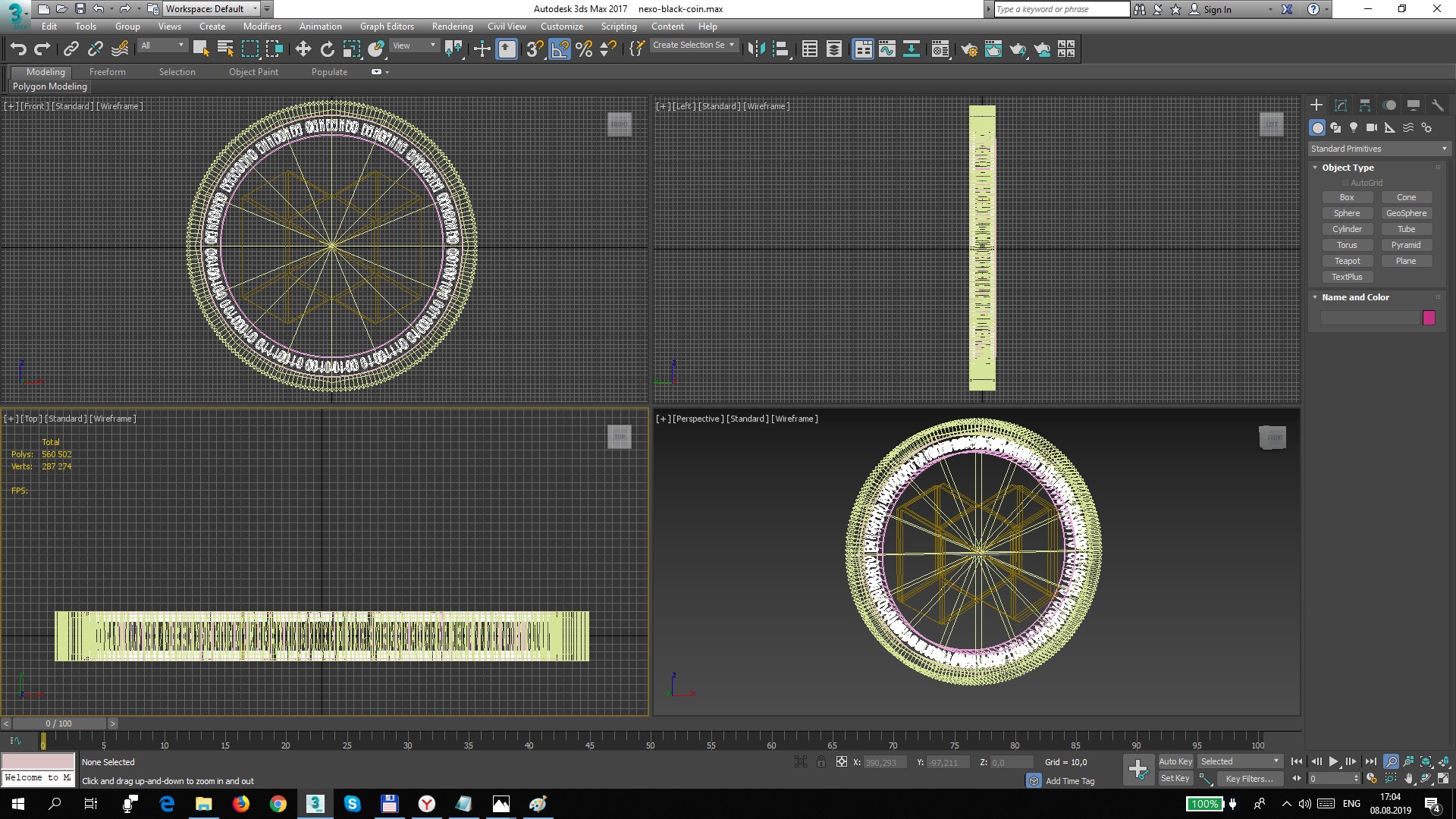Click the Pan View hand icon
The height and width of the screenshot is (819, 1456).
(1408, 778)
